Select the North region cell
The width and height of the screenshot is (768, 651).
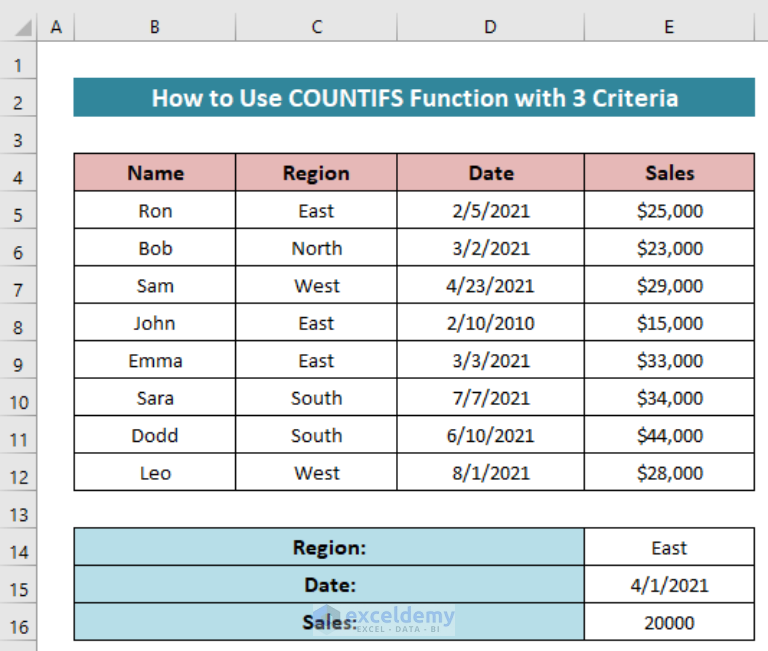316,248
